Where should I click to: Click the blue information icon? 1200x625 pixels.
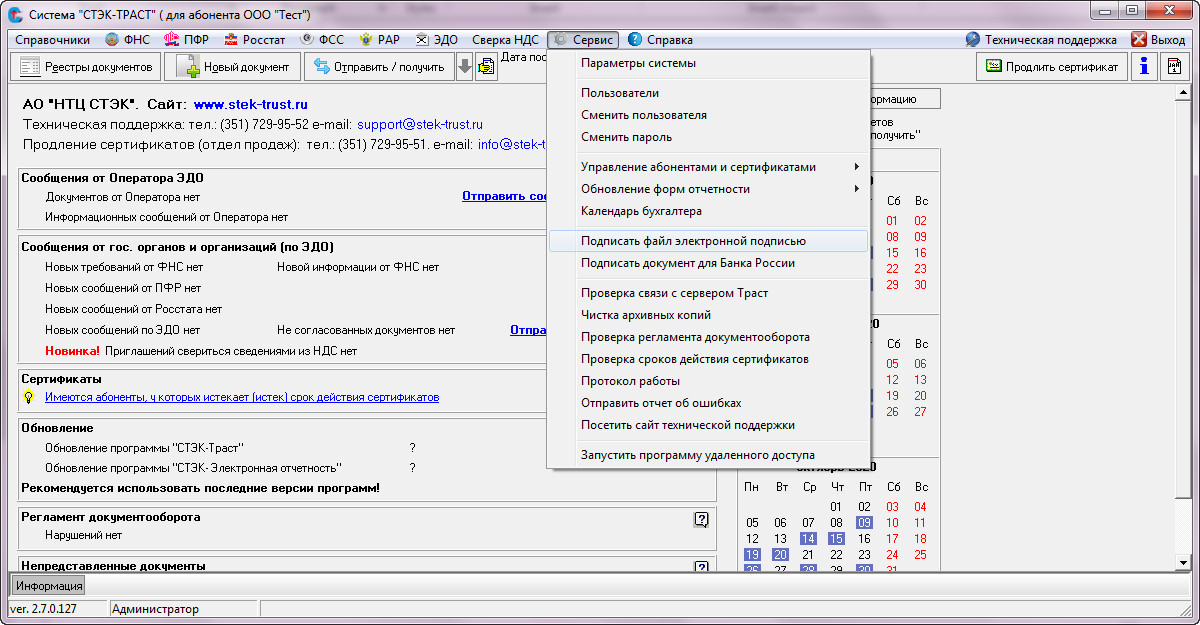pyautogui.click(x=1143, y=66)
